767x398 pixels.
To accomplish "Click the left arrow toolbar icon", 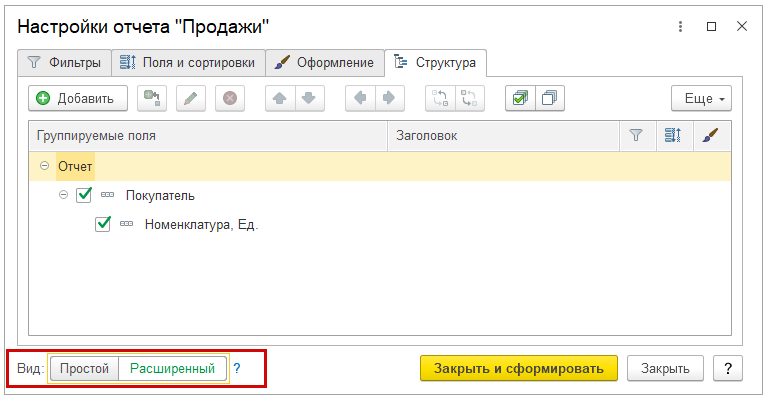I will coord(360,98).
